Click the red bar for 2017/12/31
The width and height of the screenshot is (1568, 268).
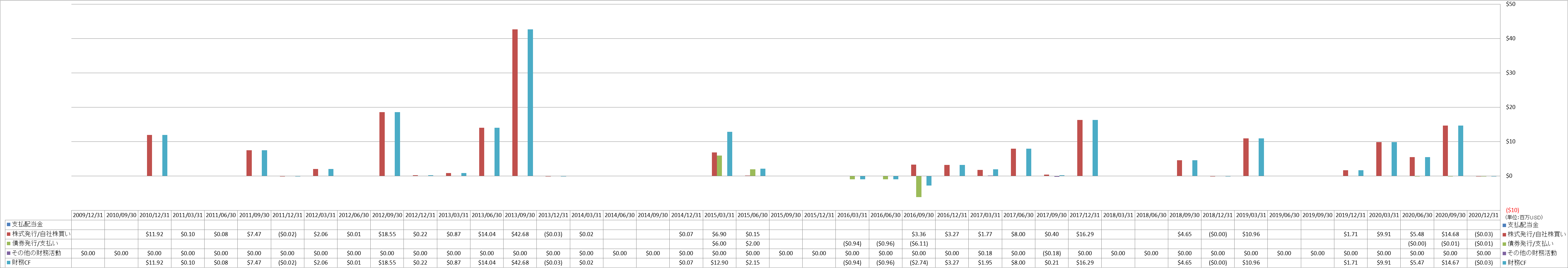1080,148
